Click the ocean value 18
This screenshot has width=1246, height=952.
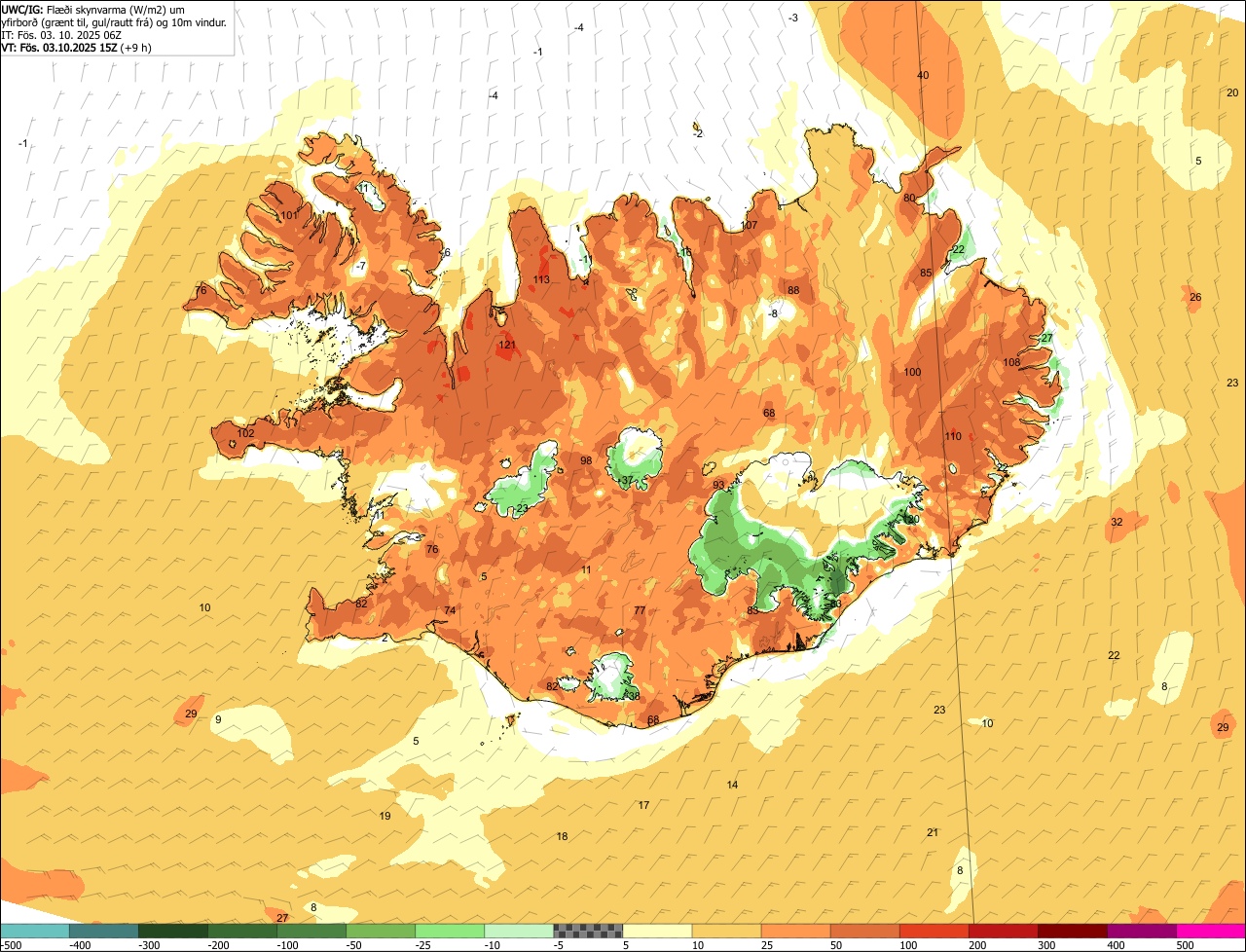(x=562, y=837)
